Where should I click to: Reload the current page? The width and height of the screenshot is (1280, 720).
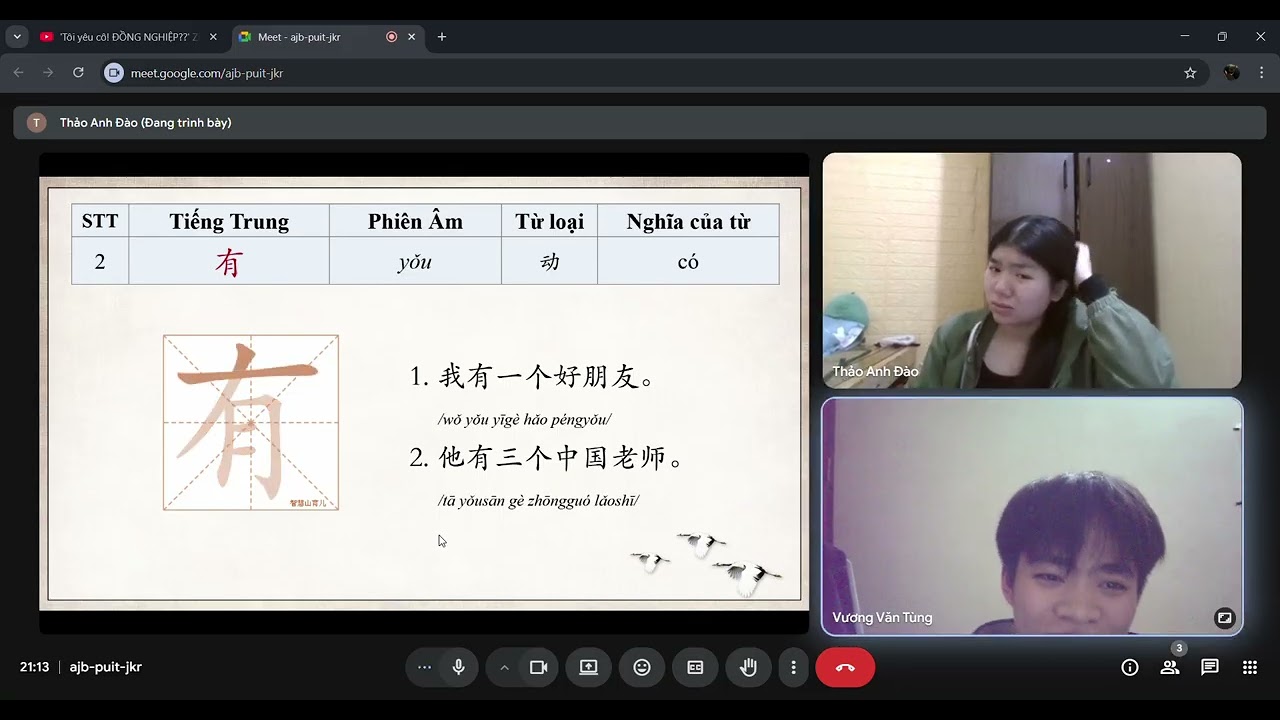pos(78,73)
